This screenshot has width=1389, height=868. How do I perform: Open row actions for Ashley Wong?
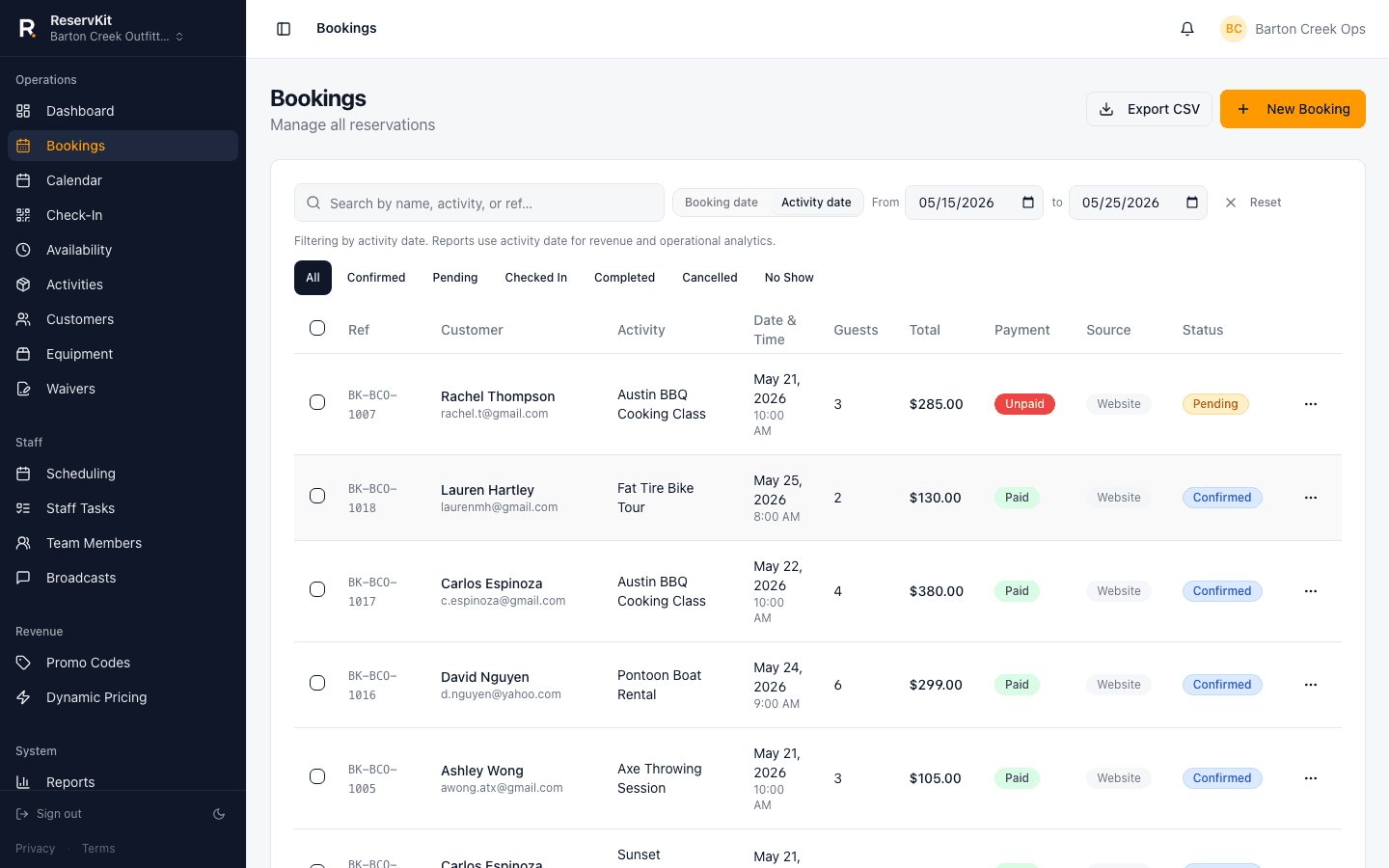click(x=1311, y=778)
